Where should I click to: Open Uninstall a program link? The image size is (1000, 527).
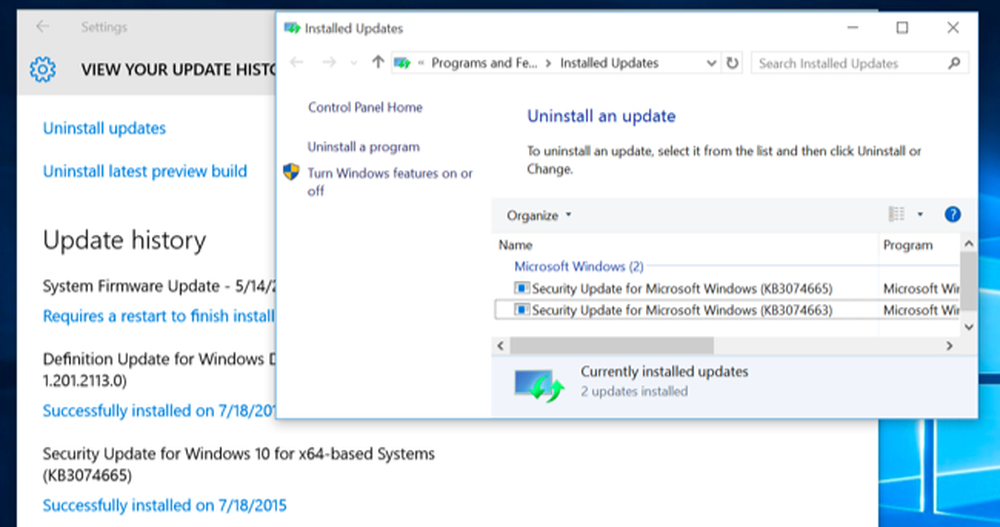coord(364,147)
